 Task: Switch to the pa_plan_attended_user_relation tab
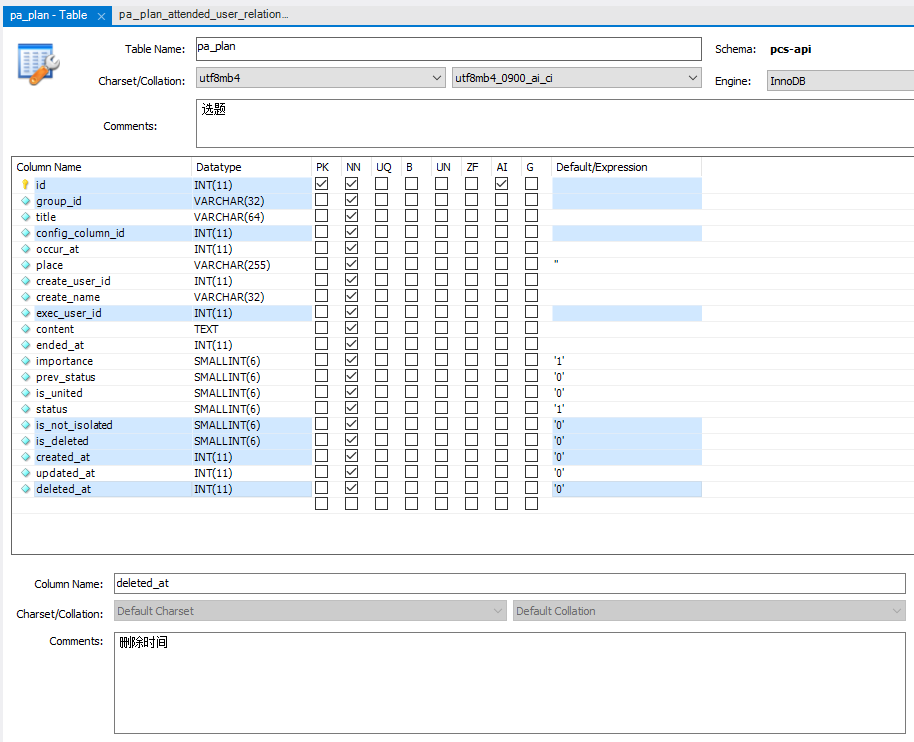(x=203, y=15)
